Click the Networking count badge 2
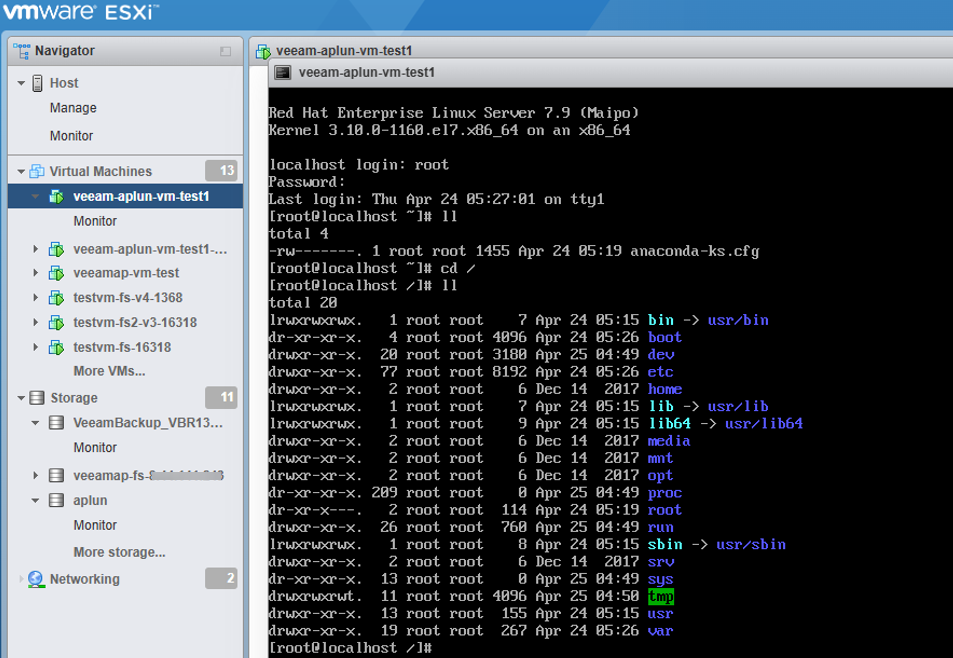 [221, 578]
